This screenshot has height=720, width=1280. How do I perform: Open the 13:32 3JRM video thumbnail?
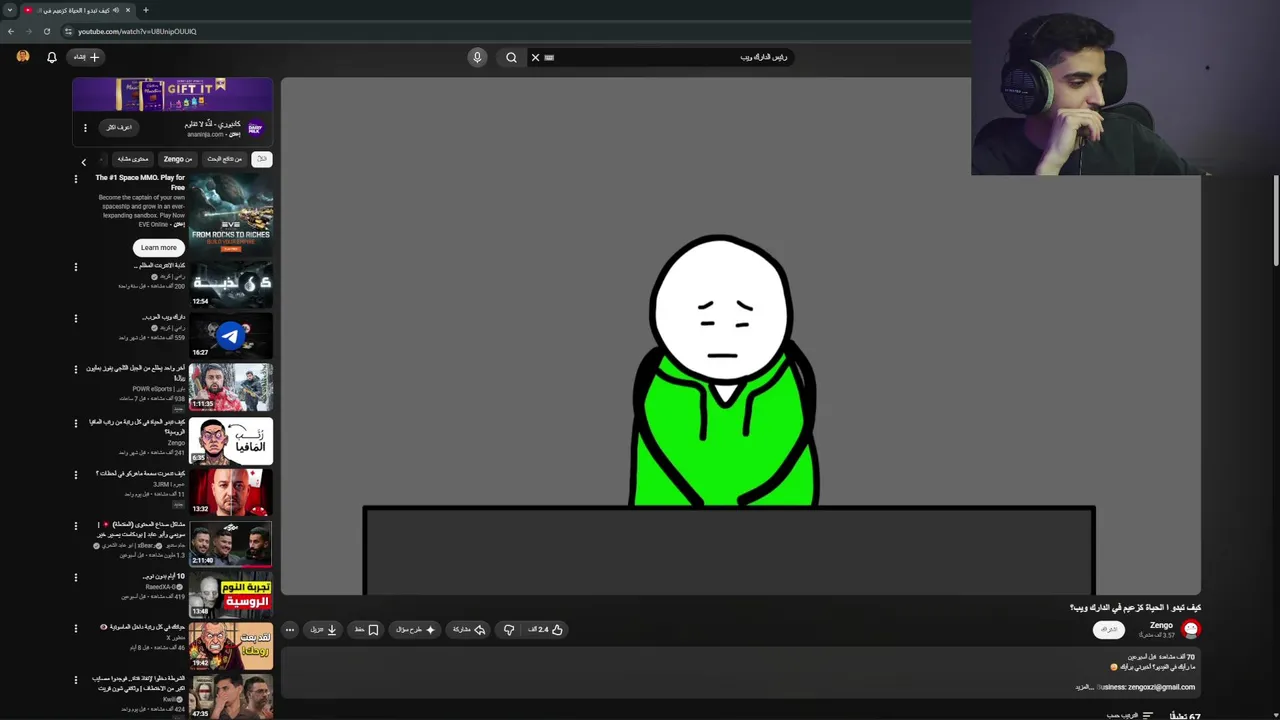[x=231, y=491]
